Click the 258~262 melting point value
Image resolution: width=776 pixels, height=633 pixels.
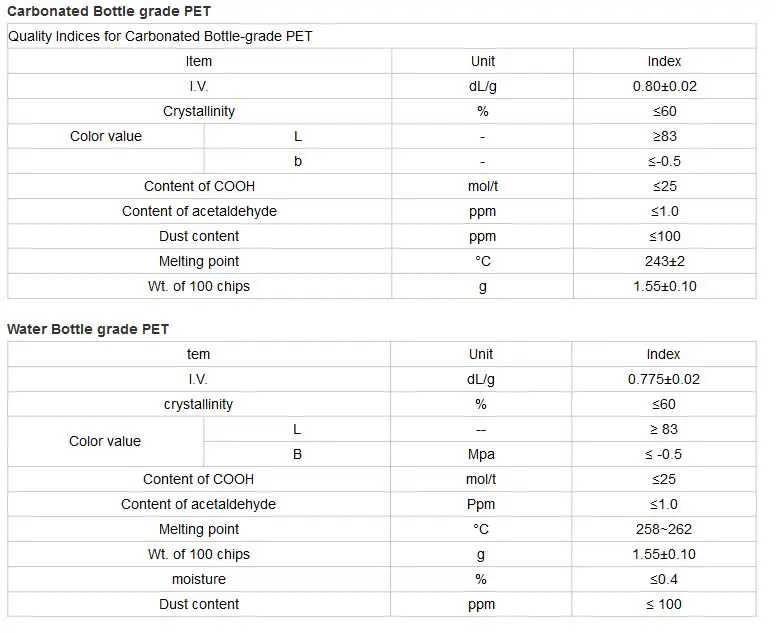[664, 529]
